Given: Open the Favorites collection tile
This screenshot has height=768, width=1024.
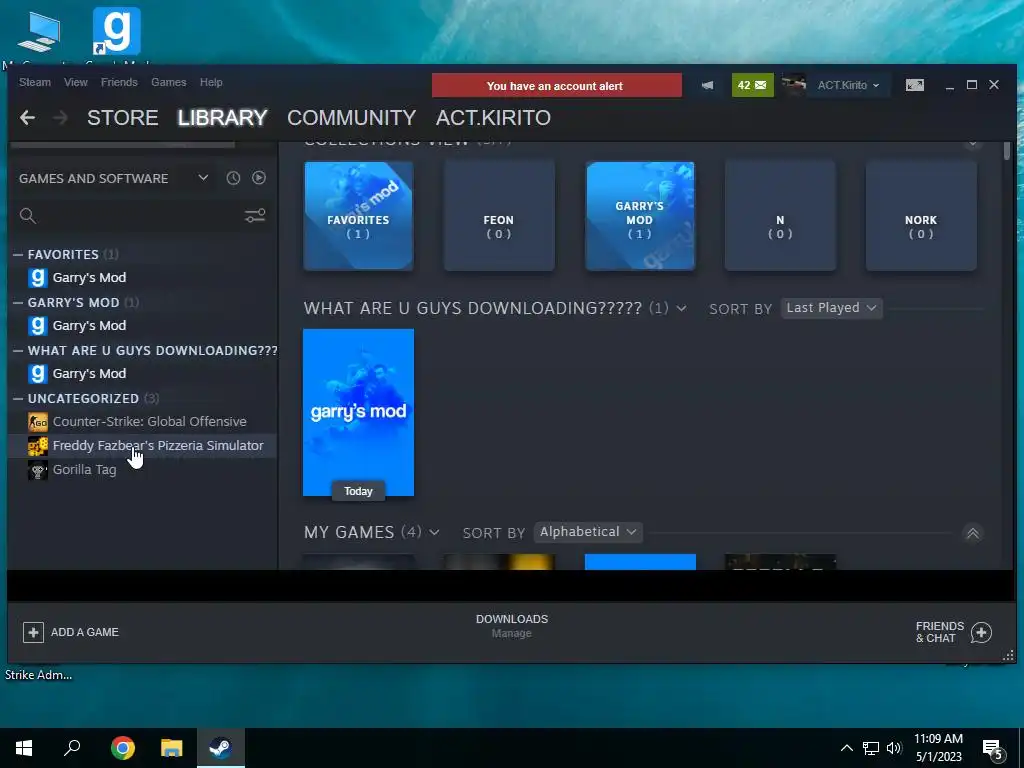Looking at the screenshot, I should [359, 216].
